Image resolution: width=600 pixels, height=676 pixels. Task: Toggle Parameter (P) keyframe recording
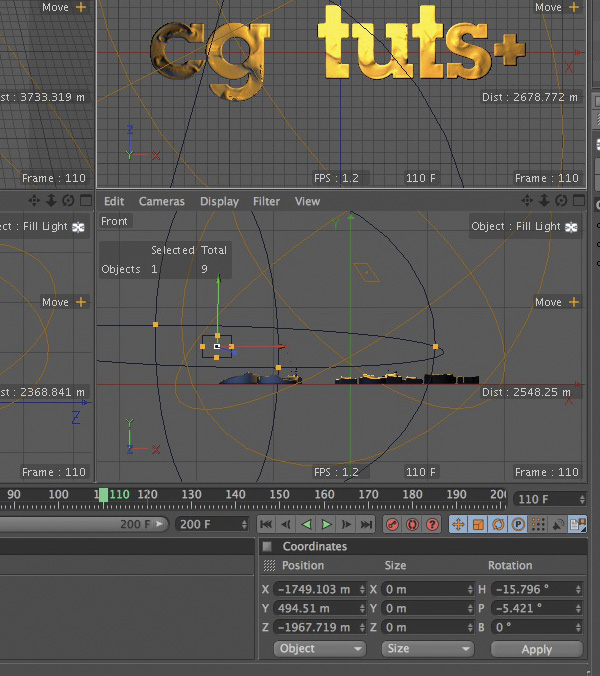point(518,524)
